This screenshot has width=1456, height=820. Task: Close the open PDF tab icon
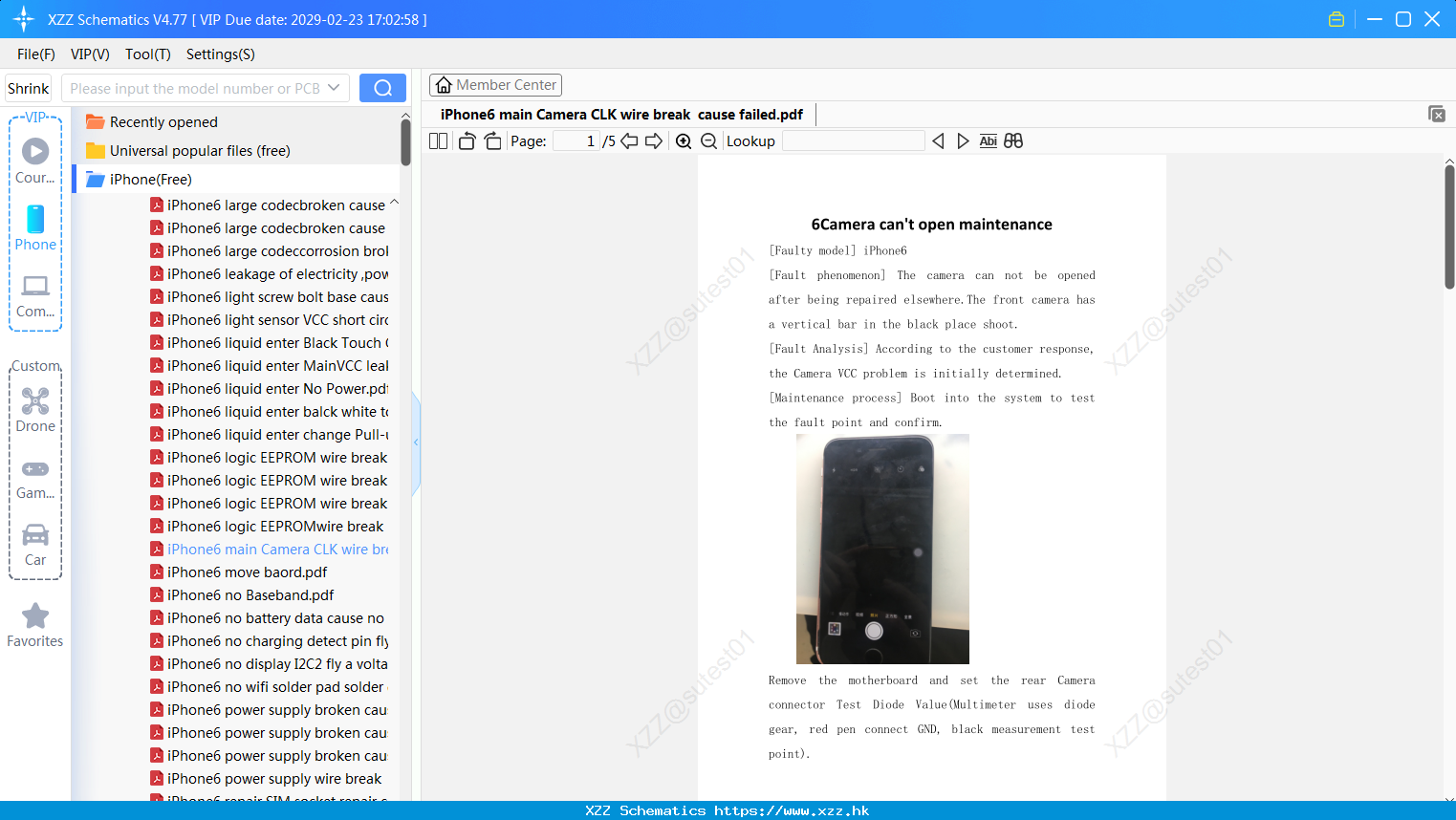coord(1436,114)
